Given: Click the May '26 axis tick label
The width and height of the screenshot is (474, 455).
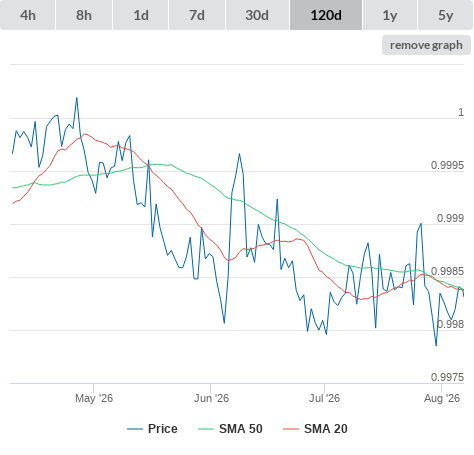Looking at the screenshot, I should [x=94, y=398].
